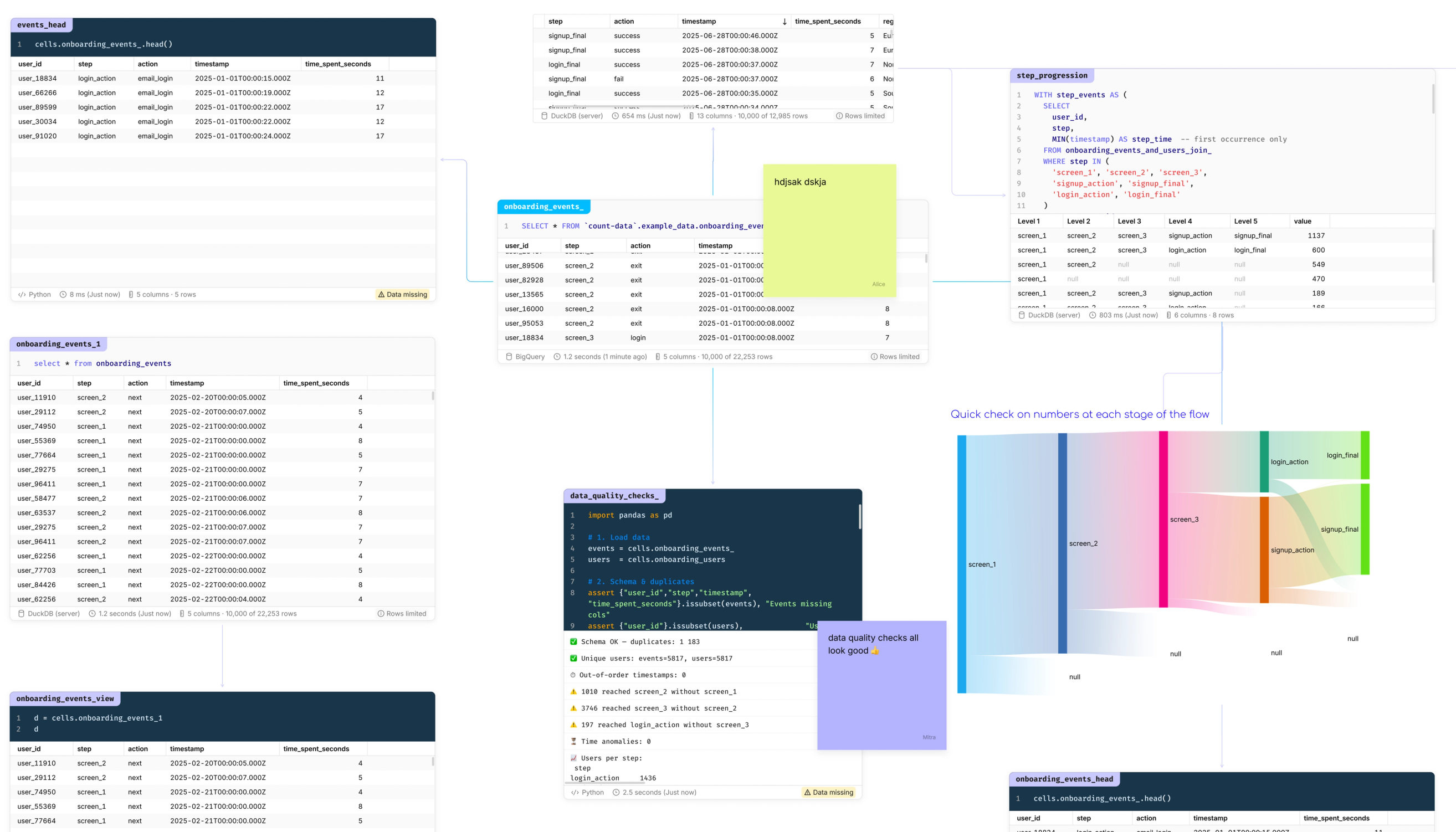Screen dimensions: 1456x832
Task: Click the Level 4 column header
Action: pyautogui.click(x=1180, y=221)
